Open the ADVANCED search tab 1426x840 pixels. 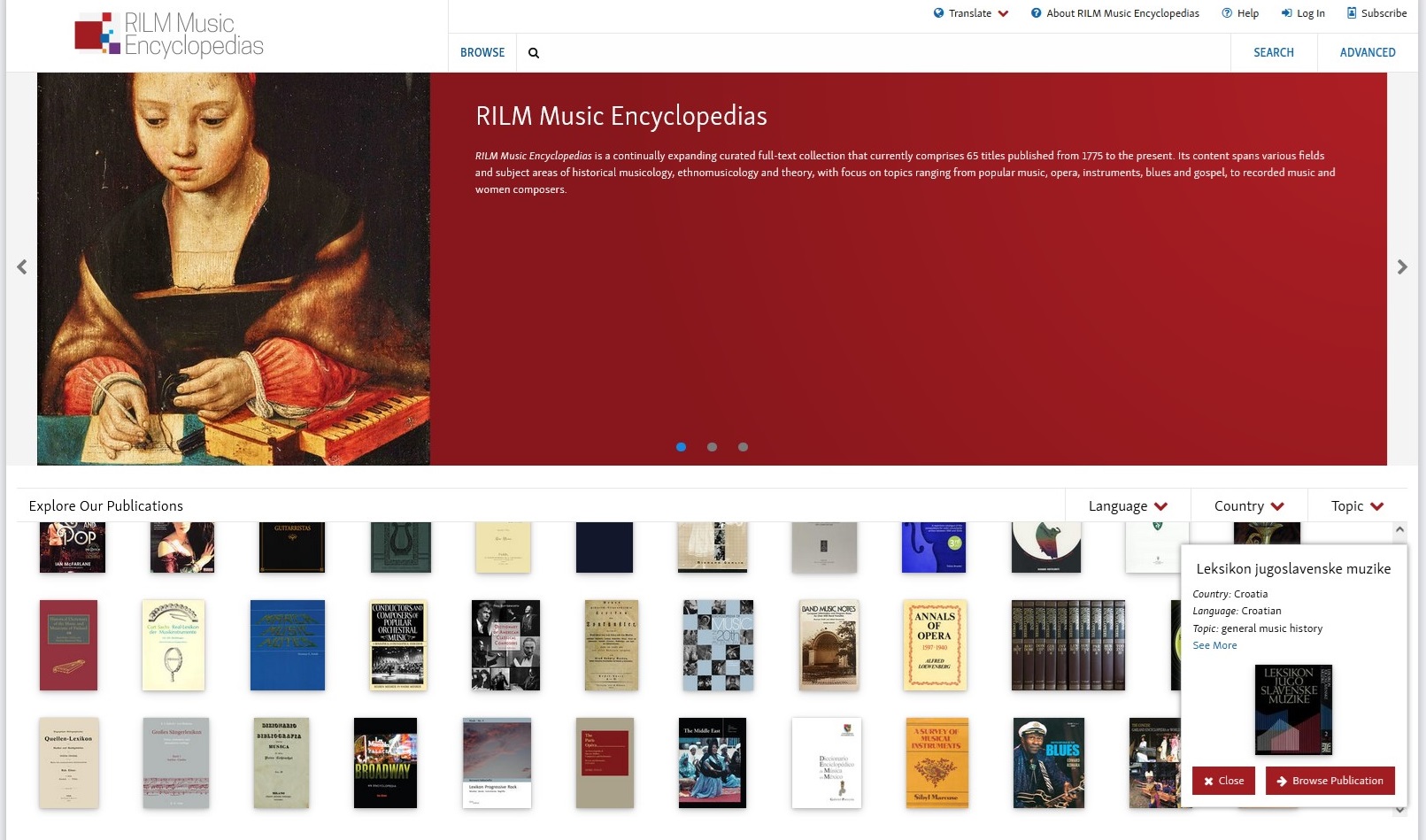(x=1368, y=53)
